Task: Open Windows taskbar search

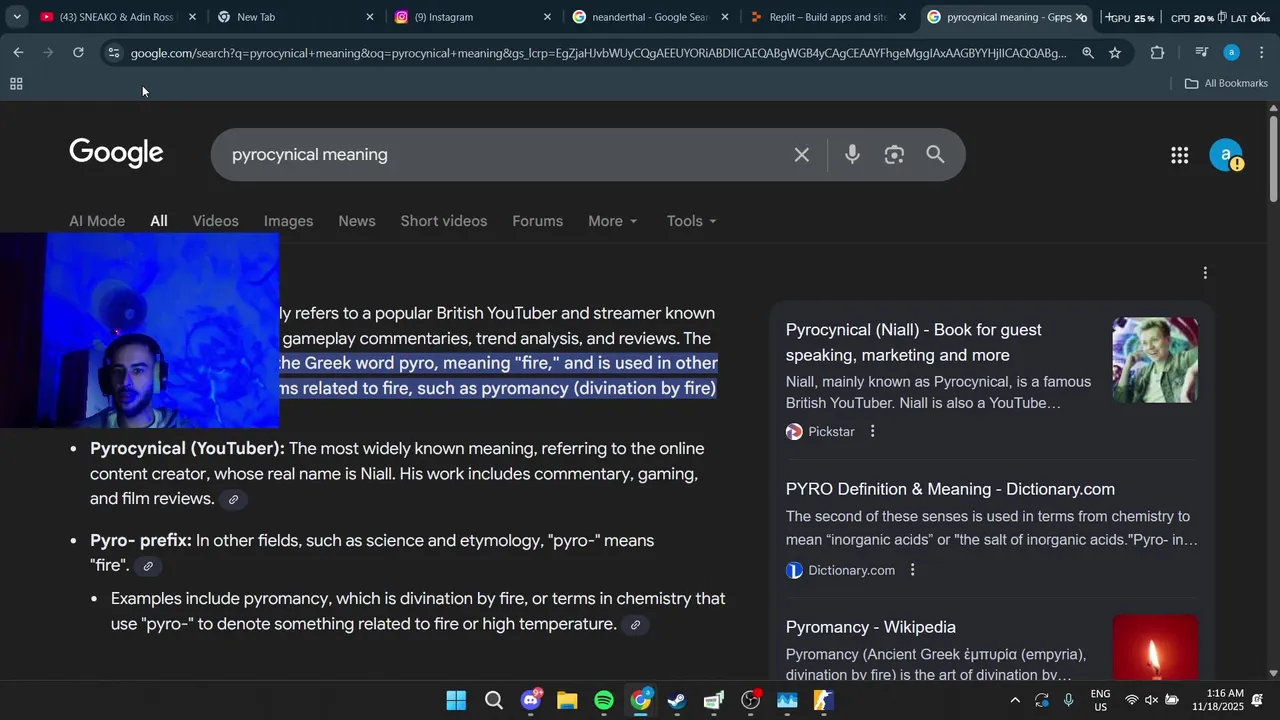Action: coord(493,700)
